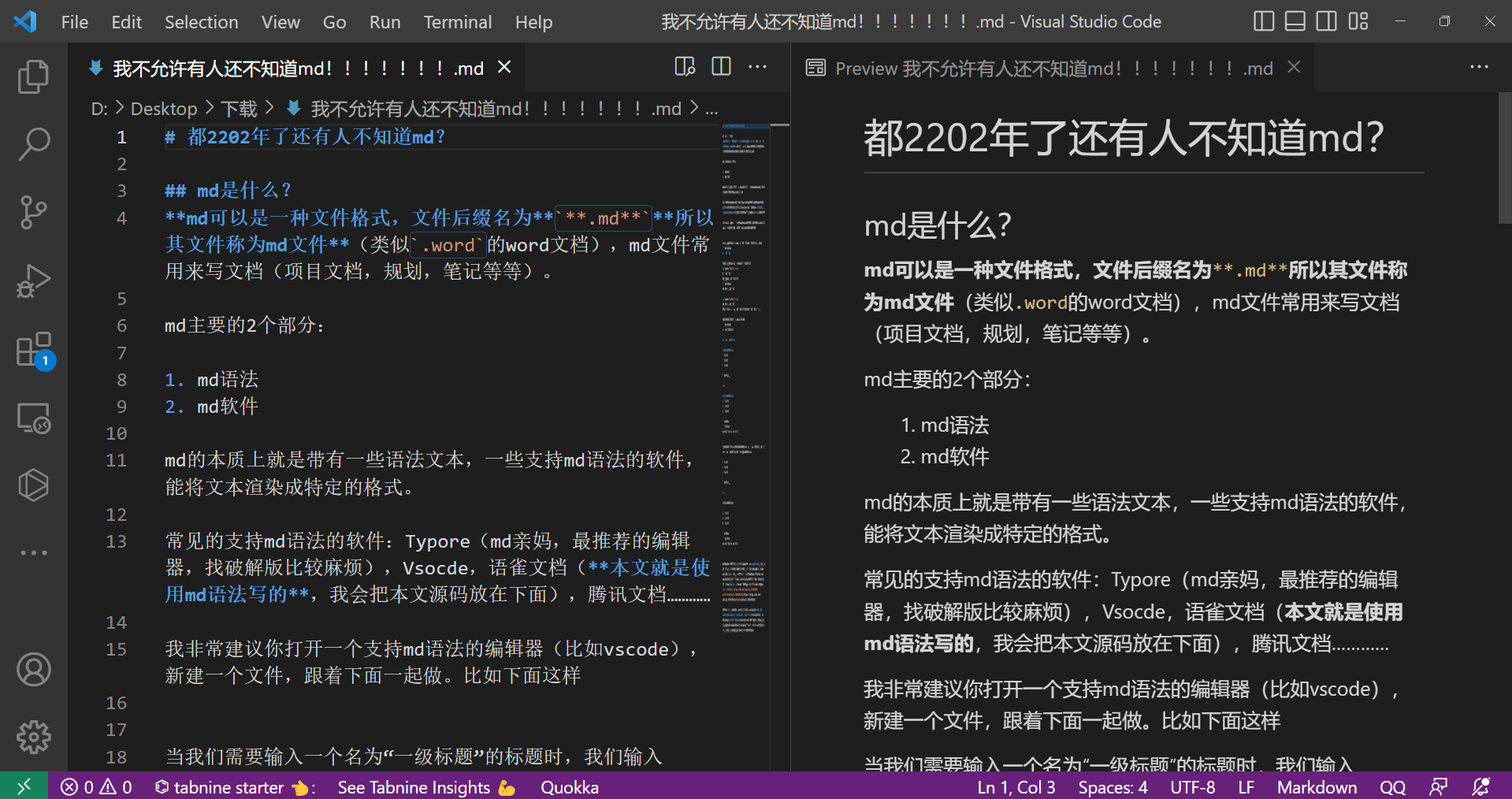1512x799 pixels.
Task: Open the Extensions view with badge 1
Action: [33, 349]
